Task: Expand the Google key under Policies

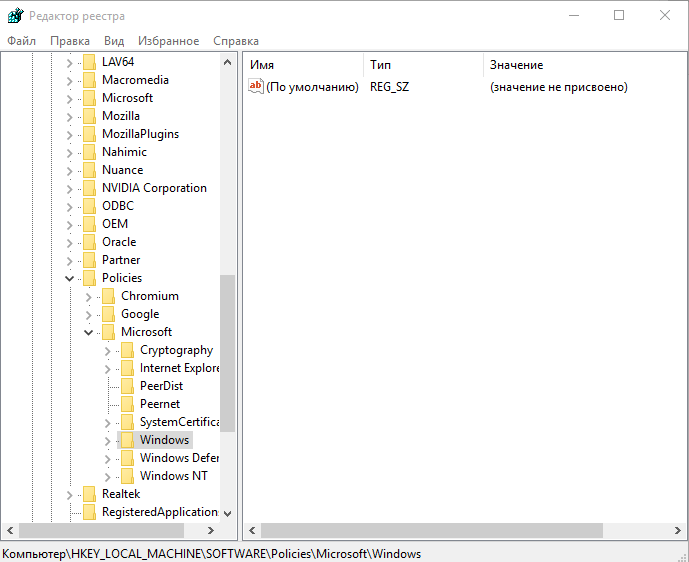Action: 89,314
